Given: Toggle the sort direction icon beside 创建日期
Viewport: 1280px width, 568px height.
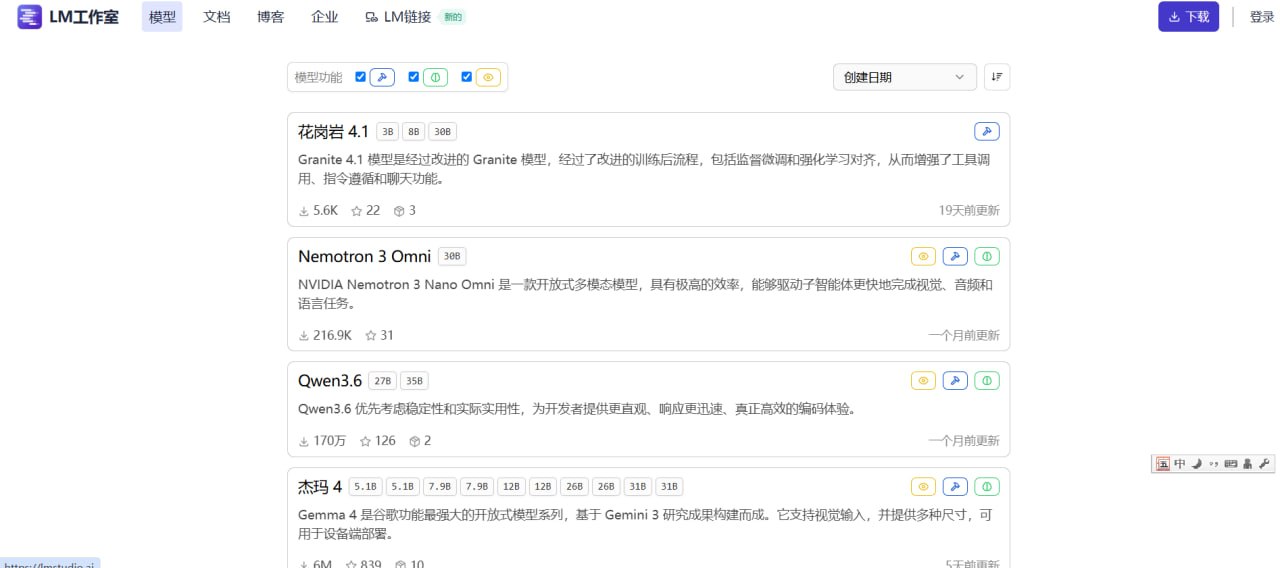Looking at the screenshot, I should [997, 77].
